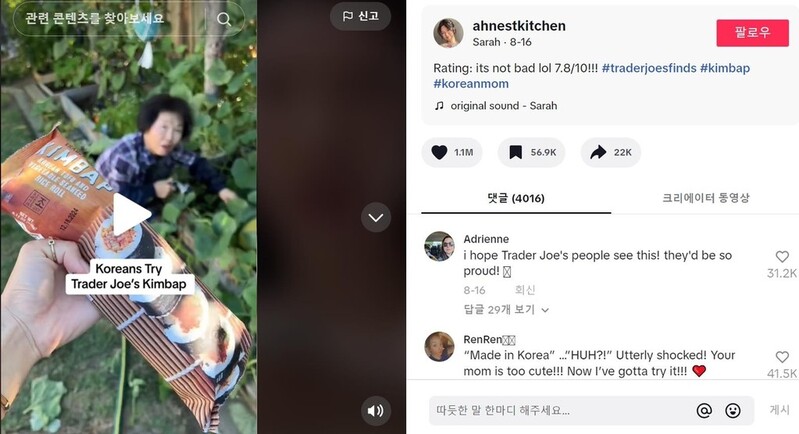The image size is (799, 434).
Task: Click the search magnifier icon
Action: click(x=224, y=19)
